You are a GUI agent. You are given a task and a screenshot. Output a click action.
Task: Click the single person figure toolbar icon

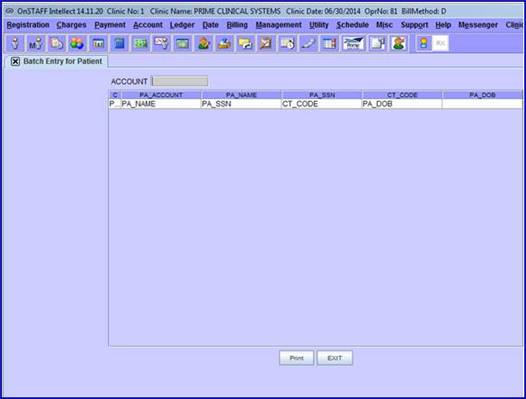[x=15, y=43]
